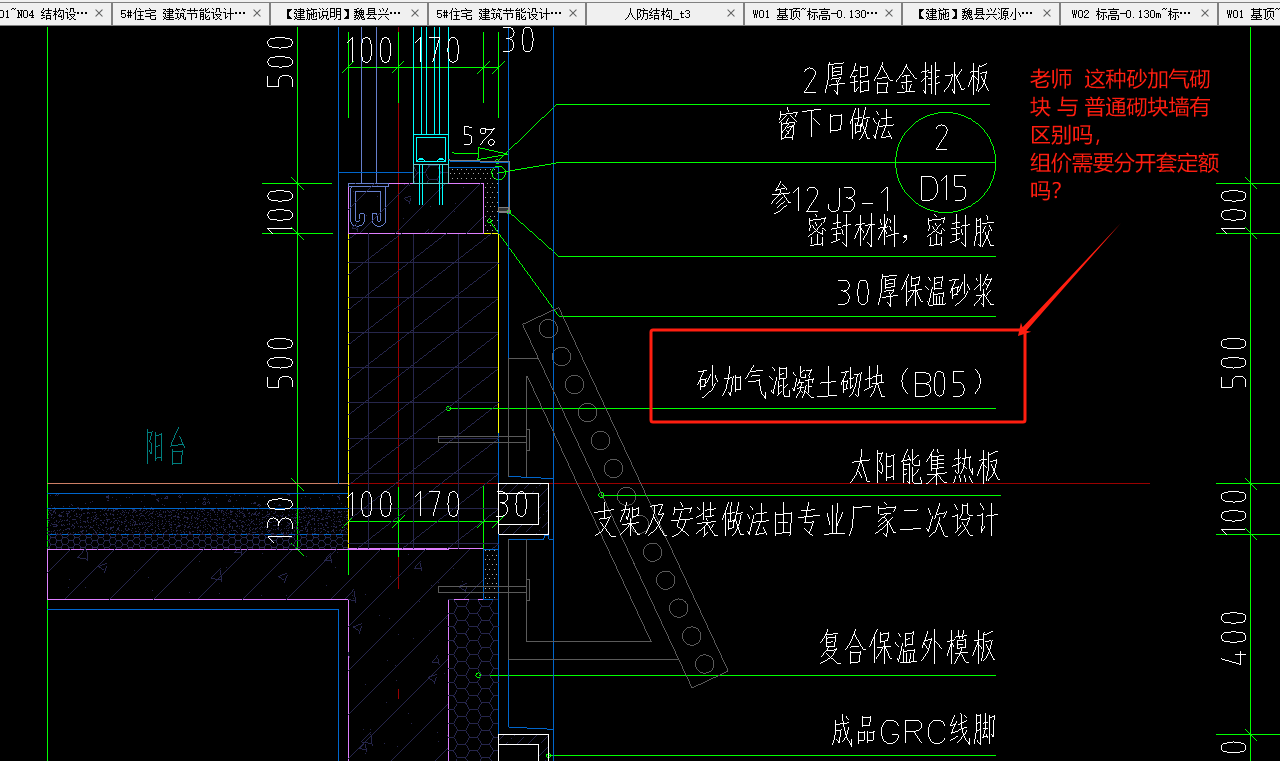This screenshot has width=1280, height=761.
Task: Select the 密封材料，密封胶 annotation
Action: click(x=901, y=233)
